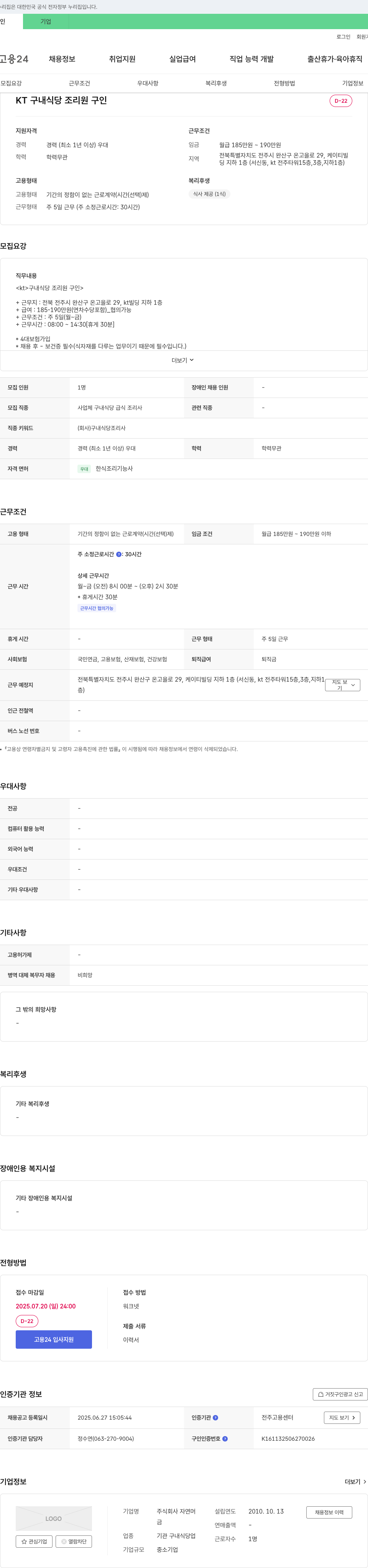Click the 전주고용센터 agency name

click(x=278, y=1418)
